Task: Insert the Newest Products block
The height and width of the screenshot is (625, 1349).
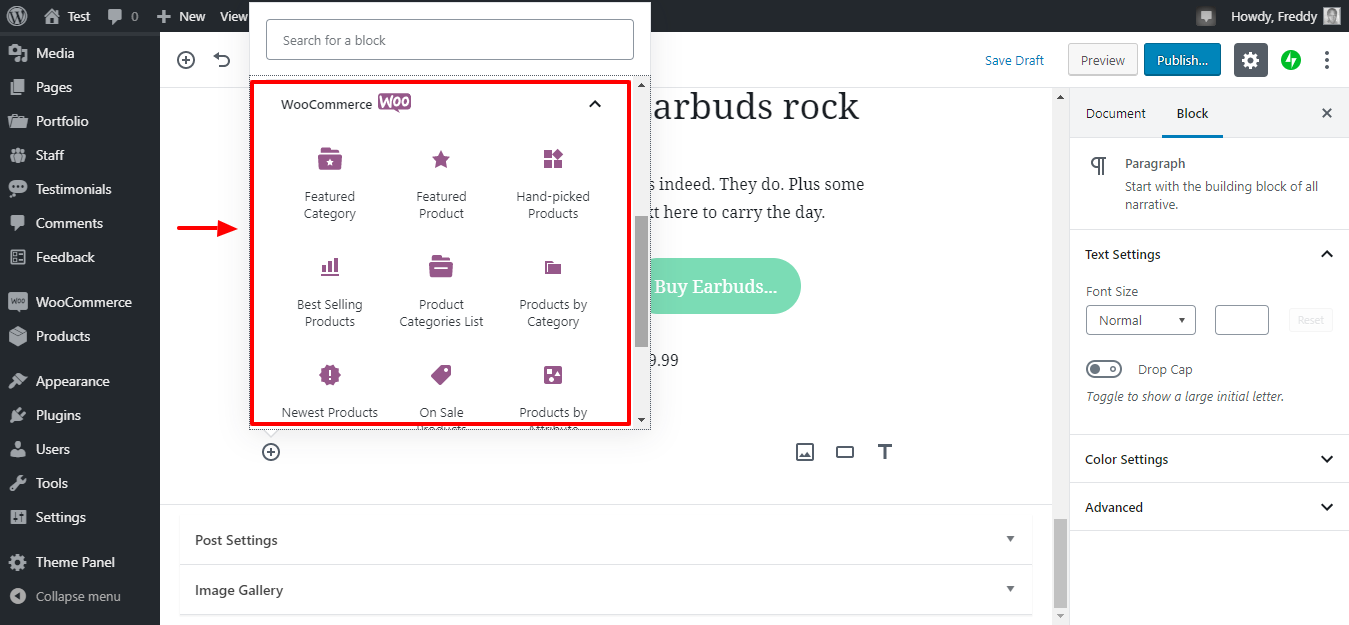Action: pyautogui.click(x=330, y=391)
